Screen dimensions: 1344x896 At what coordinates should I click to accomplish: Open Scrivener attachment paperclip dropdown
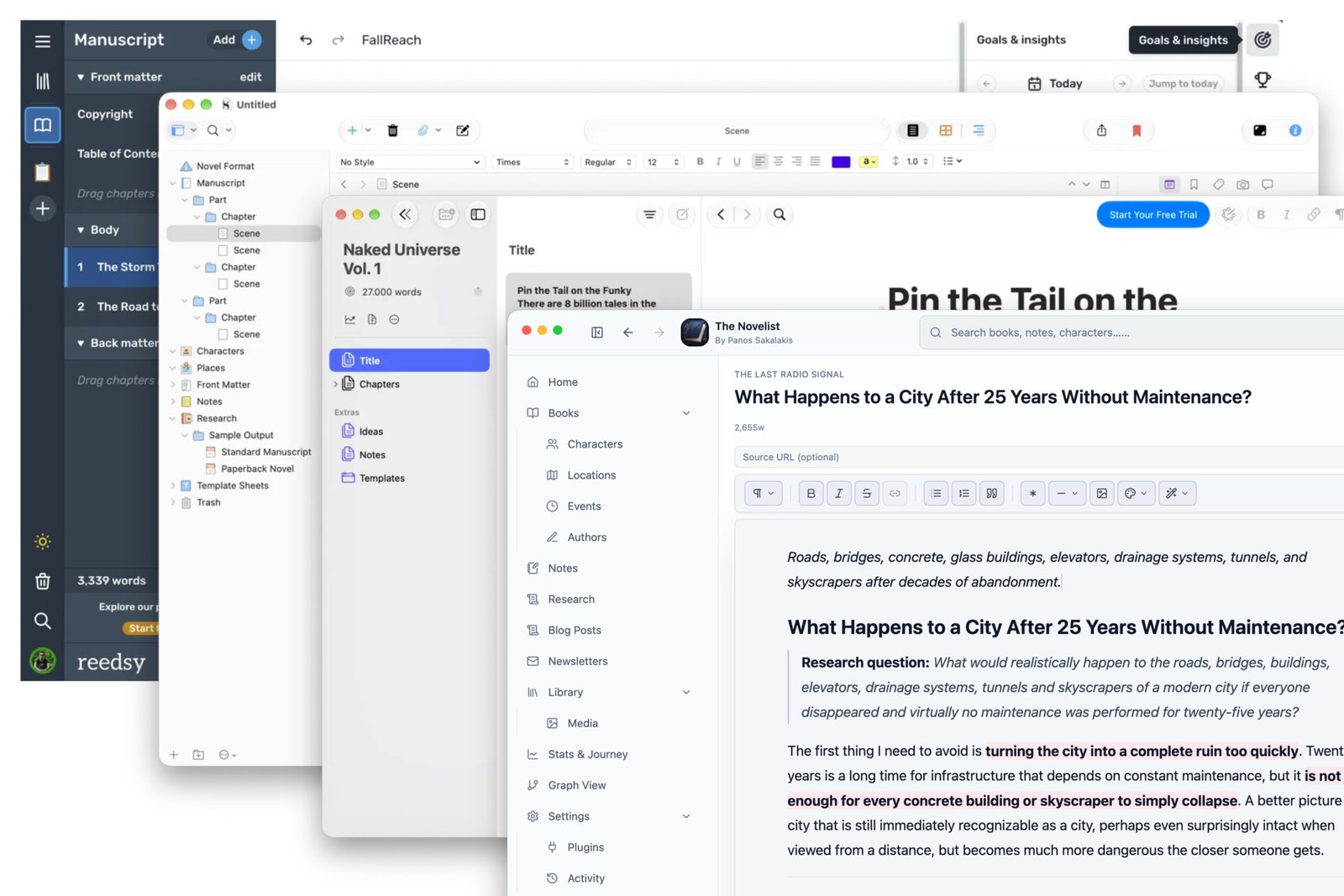[429, 130]
